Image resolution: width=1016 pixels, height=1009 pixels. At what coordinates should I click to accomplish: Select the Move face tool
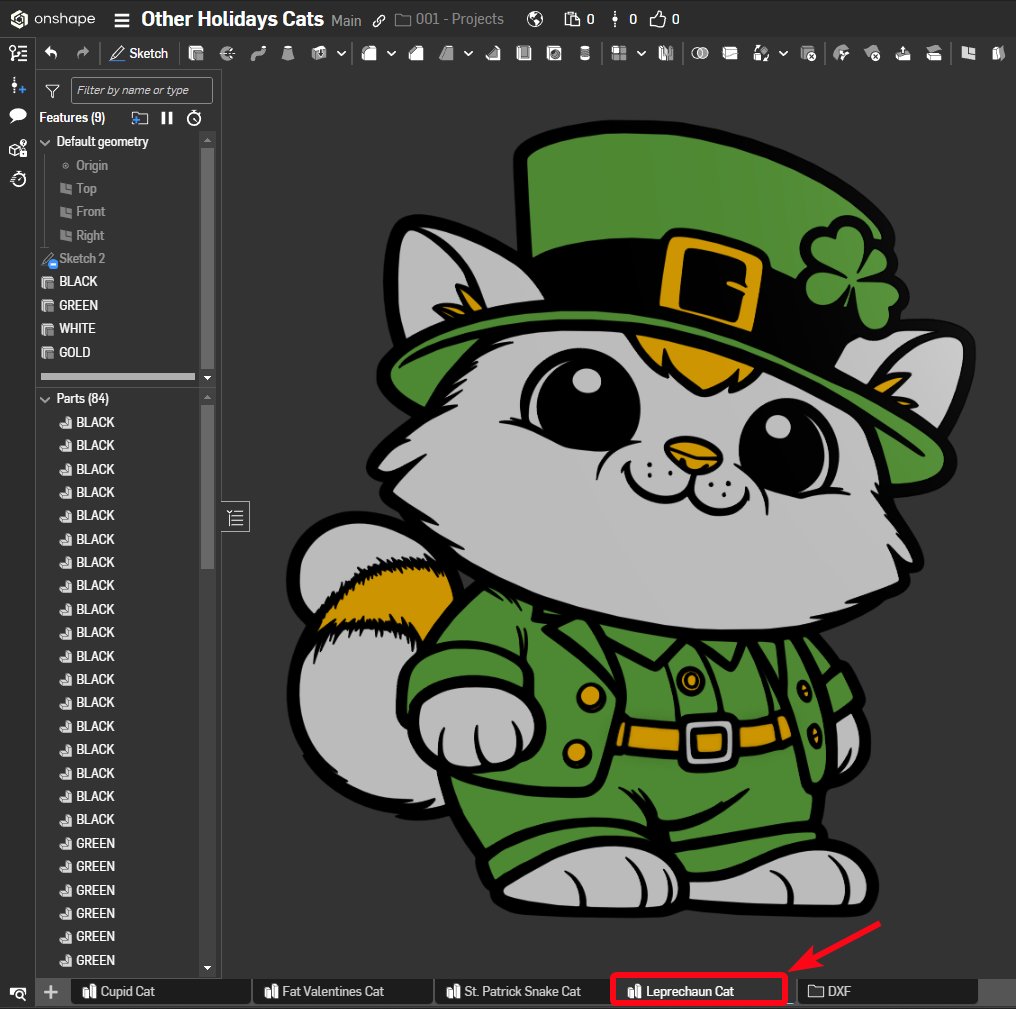(x=903, y=53)
